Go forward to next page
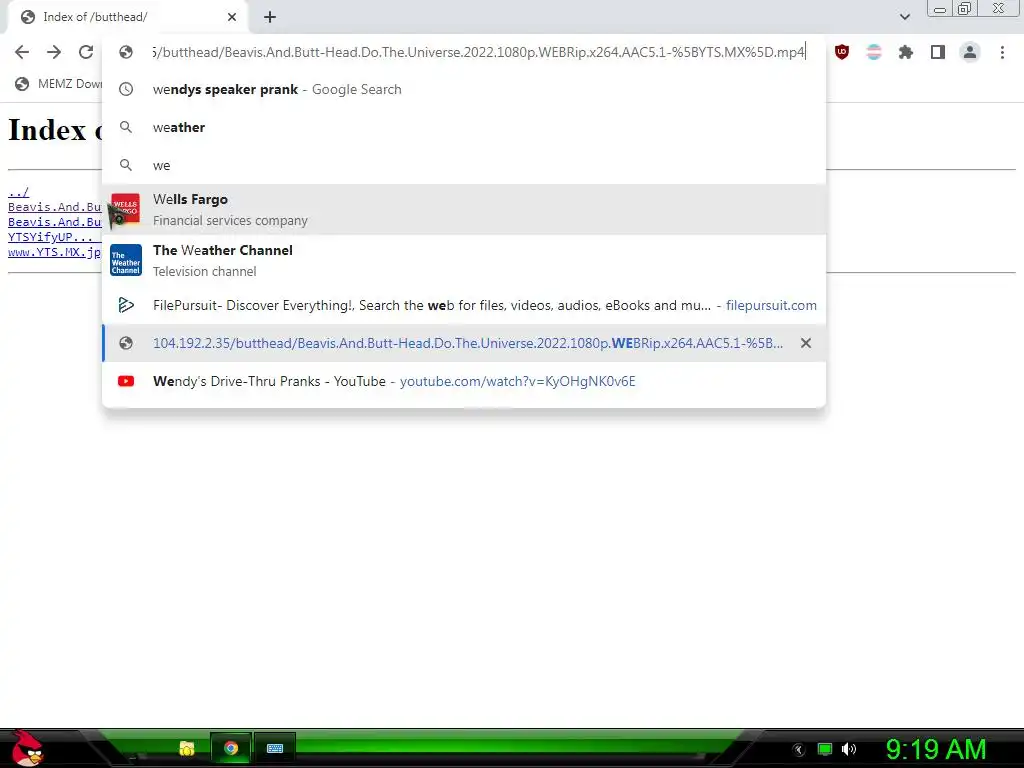This screenshot has width=1024, height=768. point(54,52)
